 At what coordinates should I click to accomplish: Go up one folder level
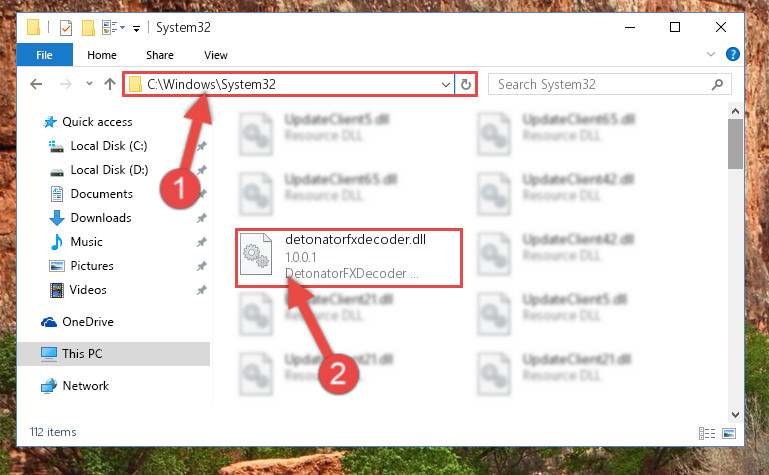click(x=110, y=84)
